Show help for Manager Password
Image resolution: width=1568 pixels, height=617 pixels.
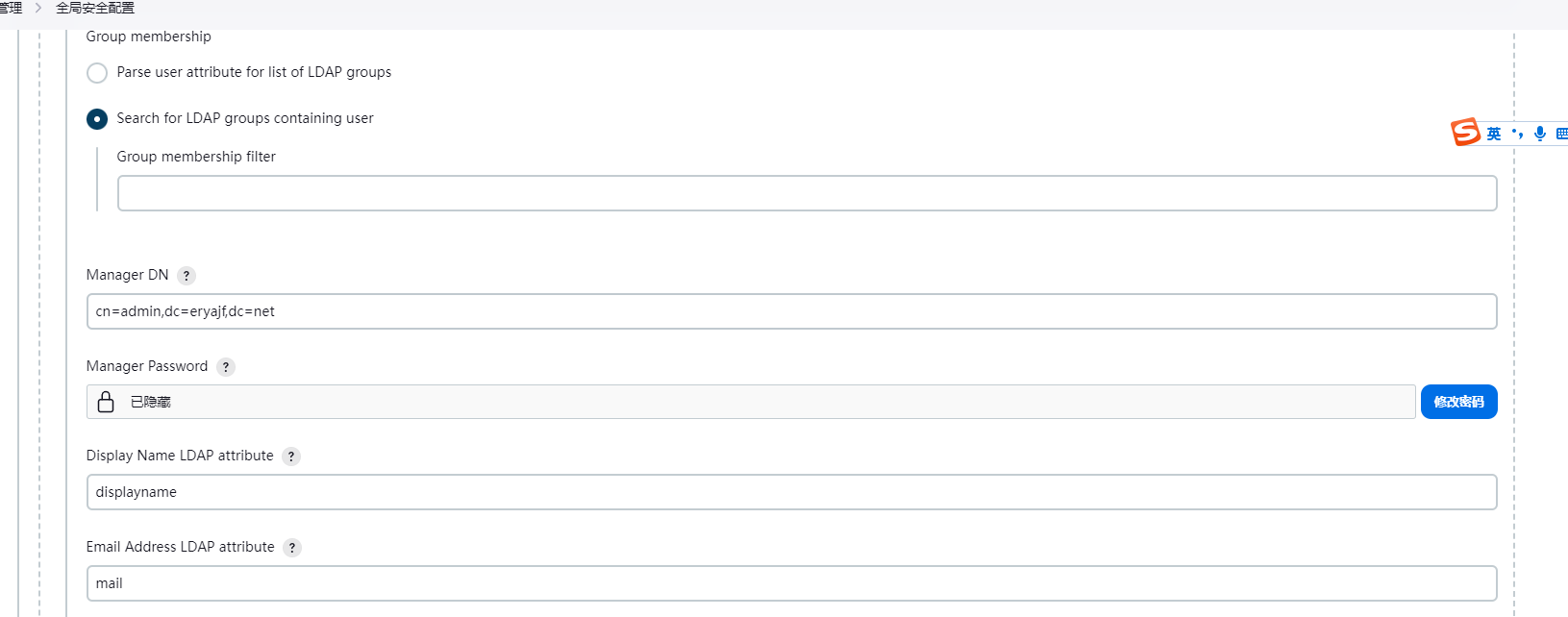(226, 367)
